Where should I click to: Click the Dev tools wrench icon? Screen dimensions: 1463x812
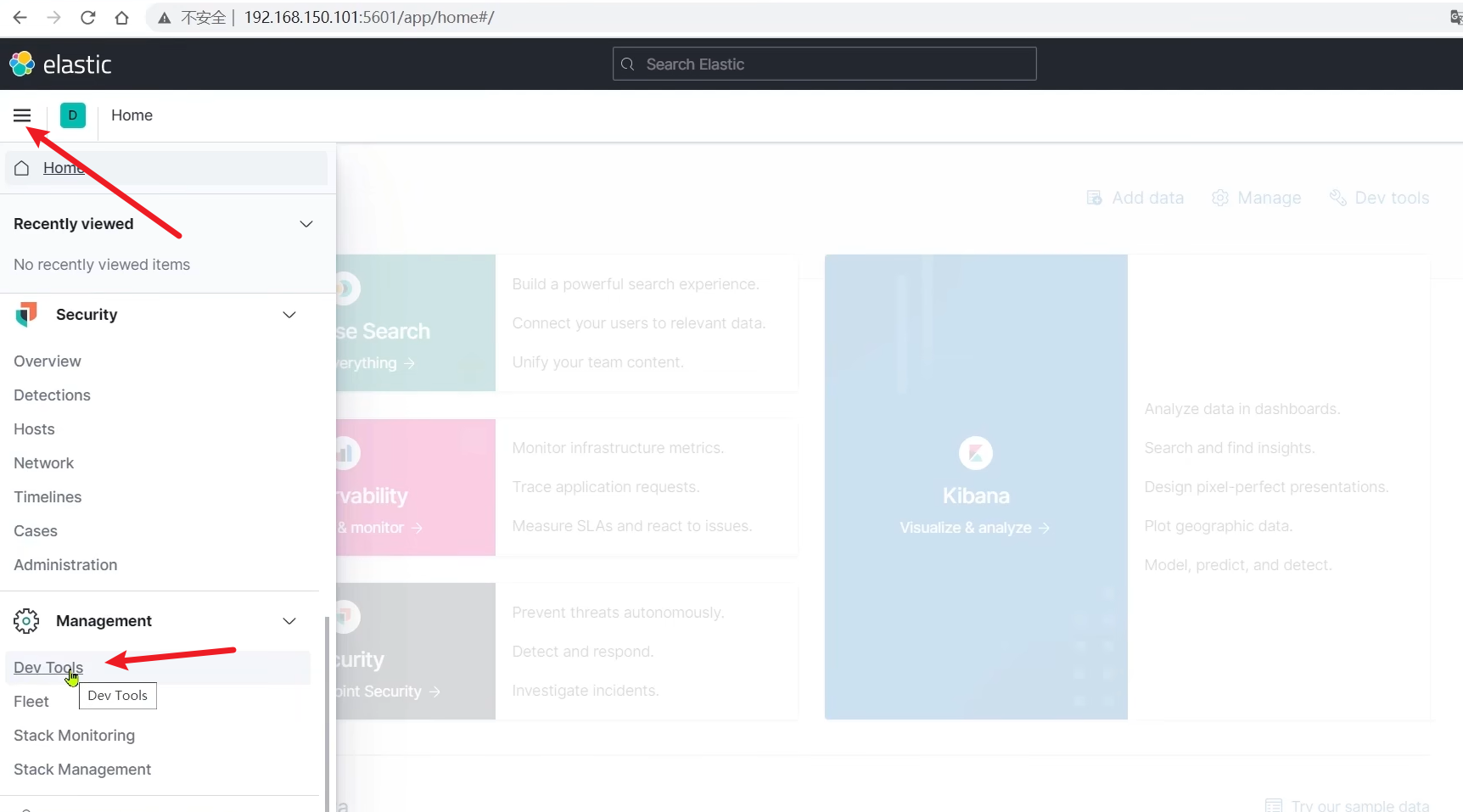(1338, 198)
